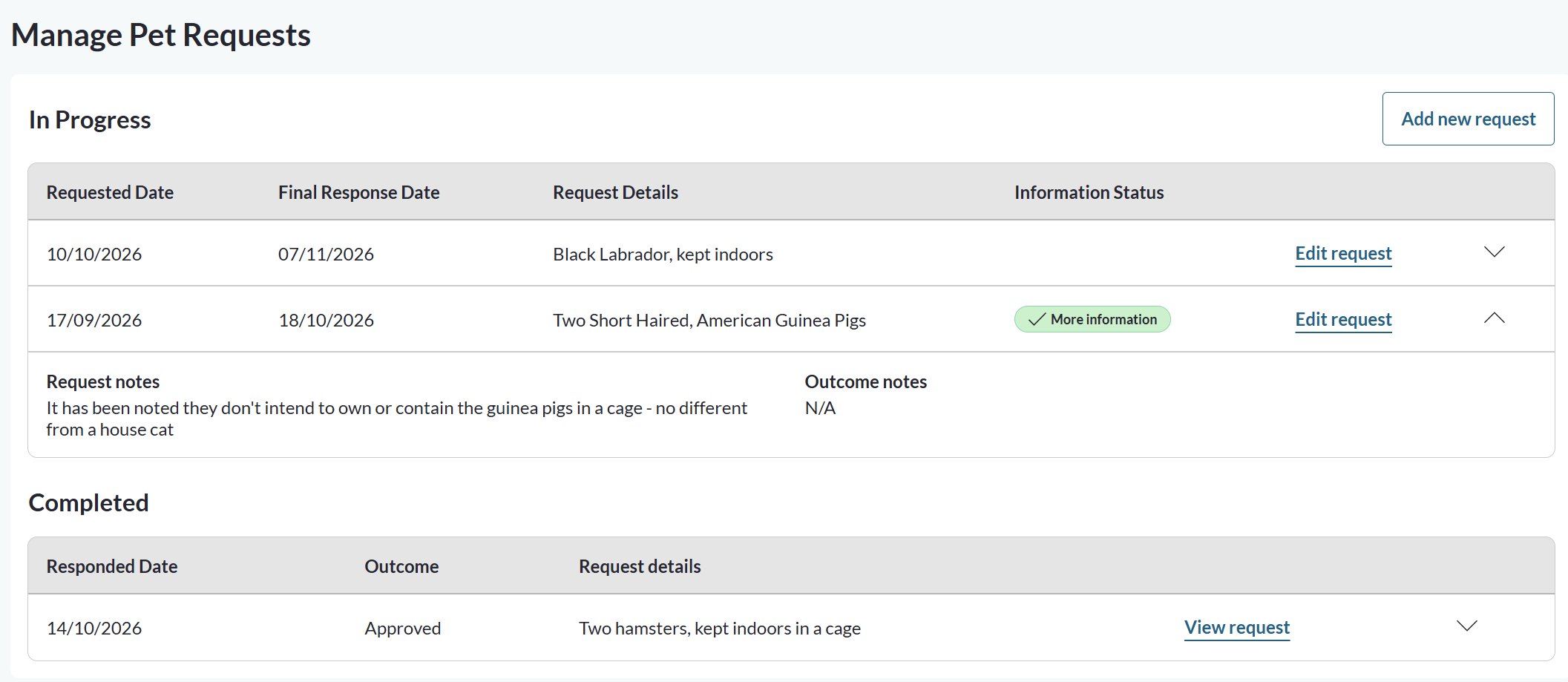
Task: Collapse the Guinea Pigs request row
Action: coord(1494,318)
